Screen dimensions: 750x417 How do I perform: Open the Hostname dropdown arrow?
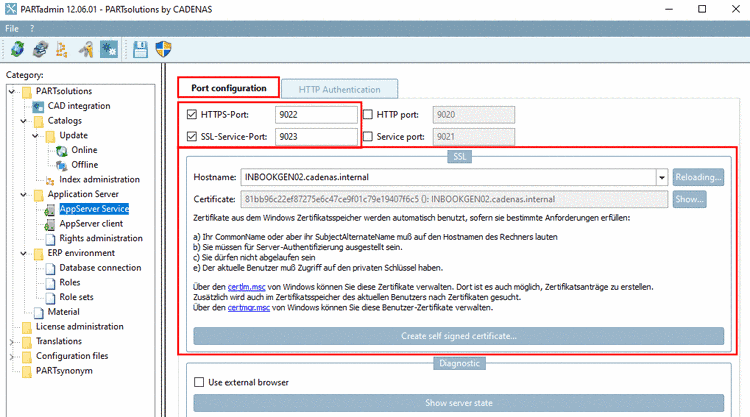pyautogui.click(x=662, y=177)
